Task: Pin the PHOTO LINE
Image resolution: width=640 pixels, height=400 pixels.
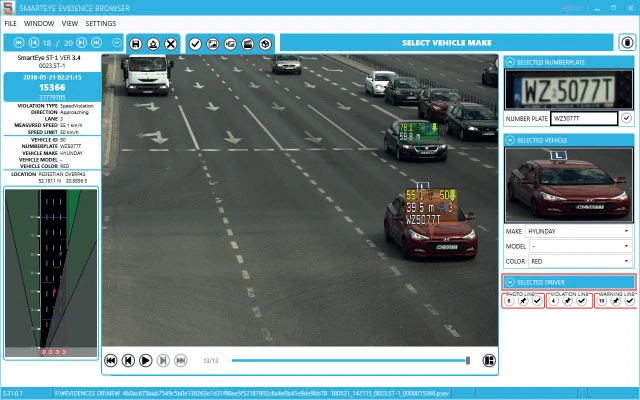Action: (x=523, y=301)
